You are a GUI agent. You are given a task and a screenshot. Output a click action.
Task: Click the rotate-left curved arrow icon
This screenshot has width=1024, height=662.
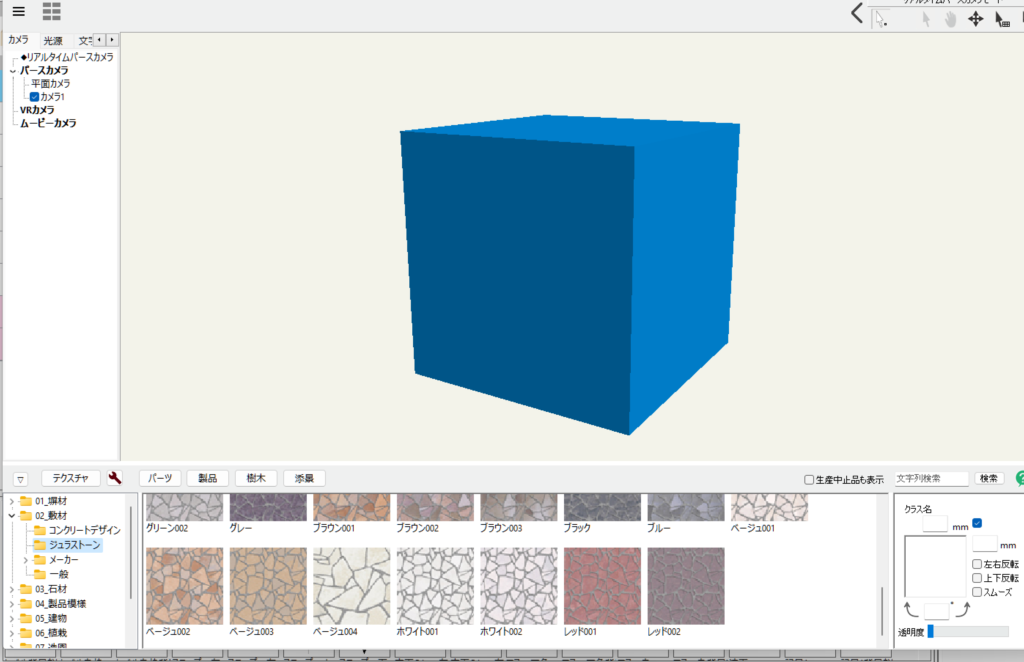910,609
